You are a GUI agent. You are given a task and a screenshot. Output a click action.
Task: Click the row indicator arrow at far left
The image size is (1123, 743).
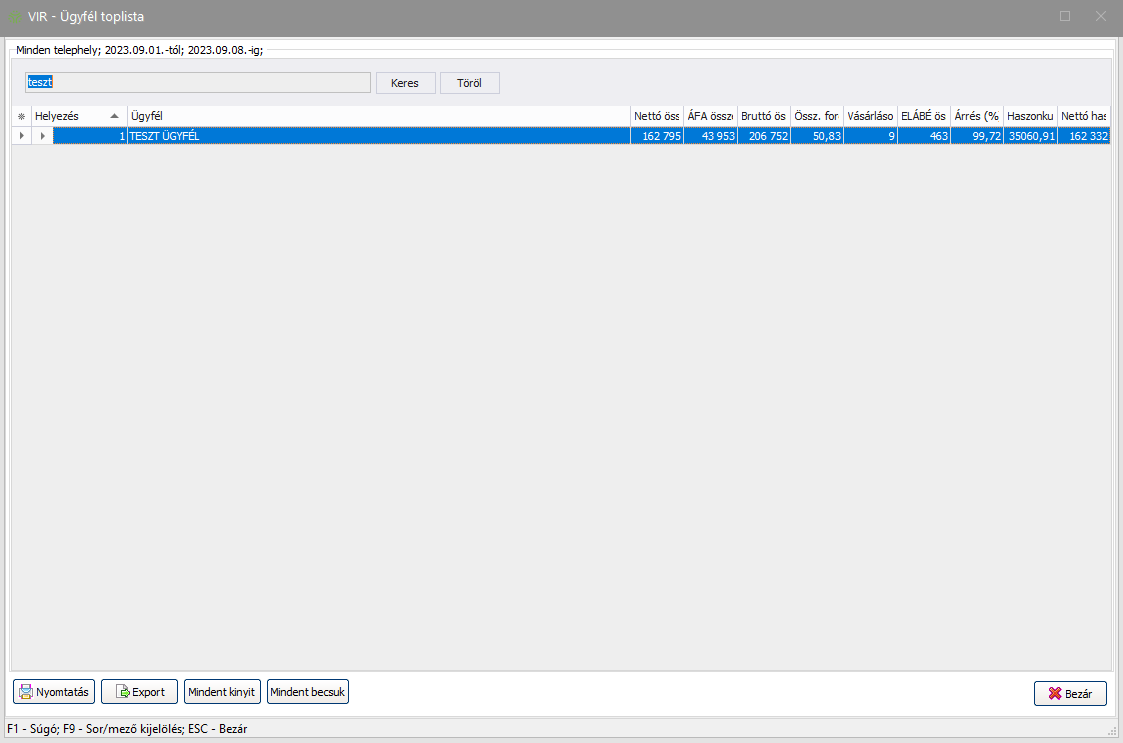[x=21, y=135]
